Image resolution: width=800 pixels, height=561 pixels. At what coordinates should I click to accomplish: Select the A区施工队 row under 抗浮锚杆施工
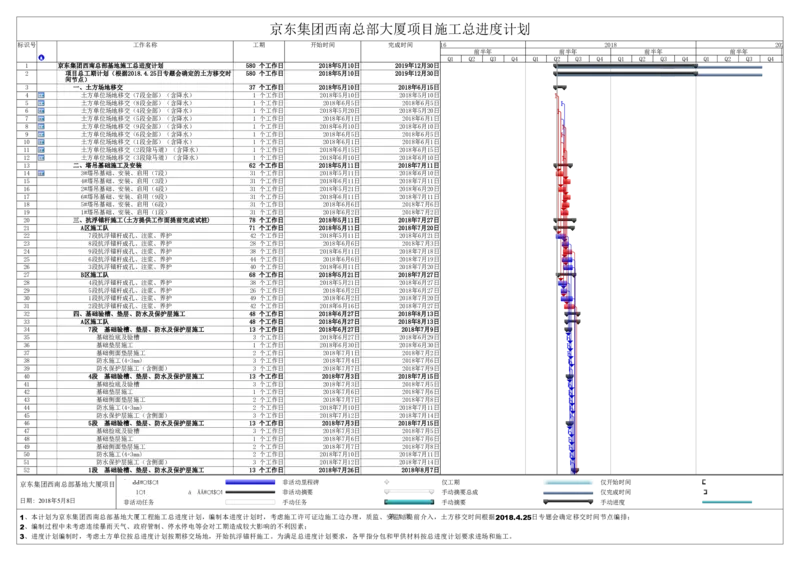pos(98,228)
